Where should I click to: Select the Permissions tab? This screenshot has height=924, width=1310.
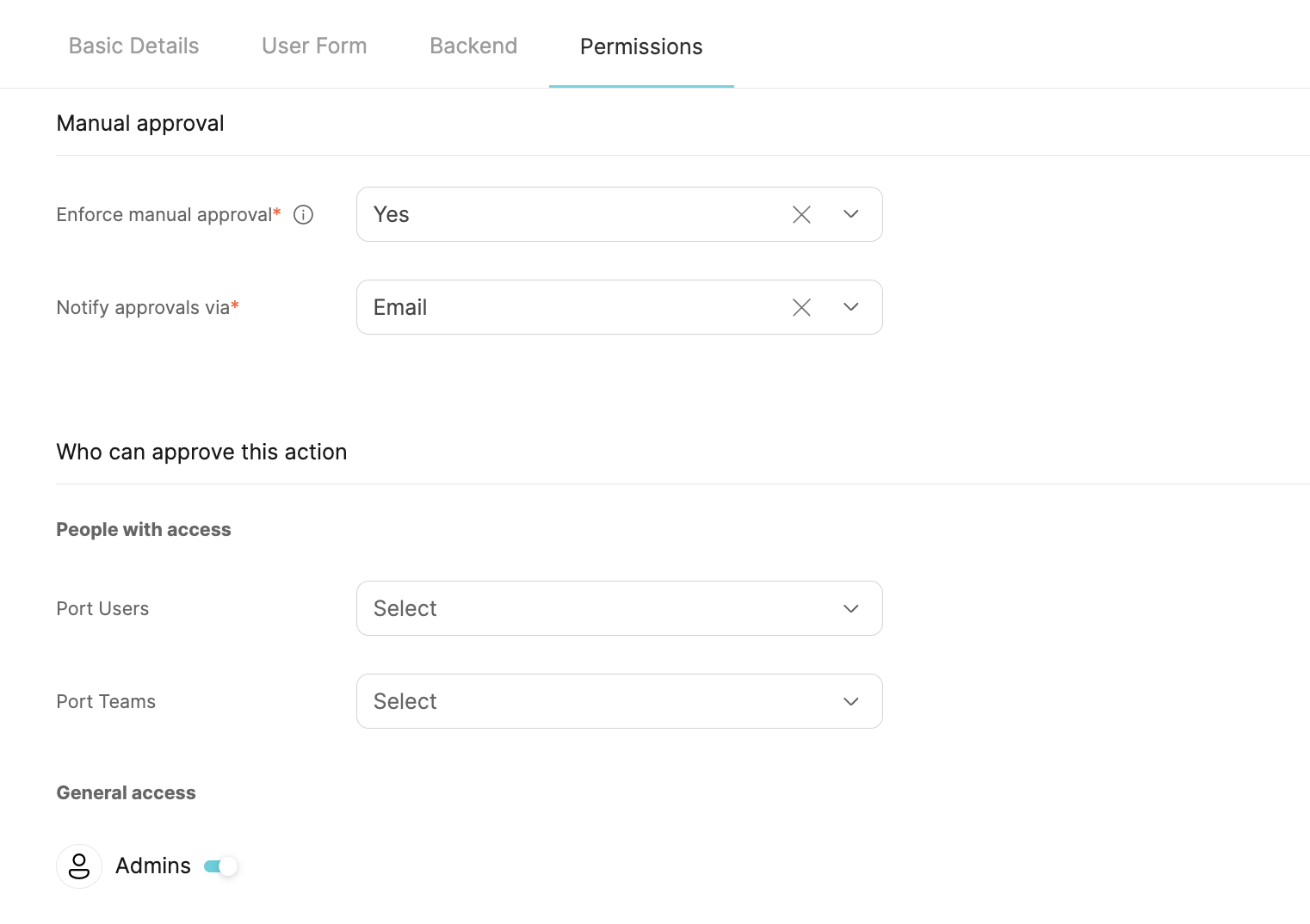click(641, 46)
